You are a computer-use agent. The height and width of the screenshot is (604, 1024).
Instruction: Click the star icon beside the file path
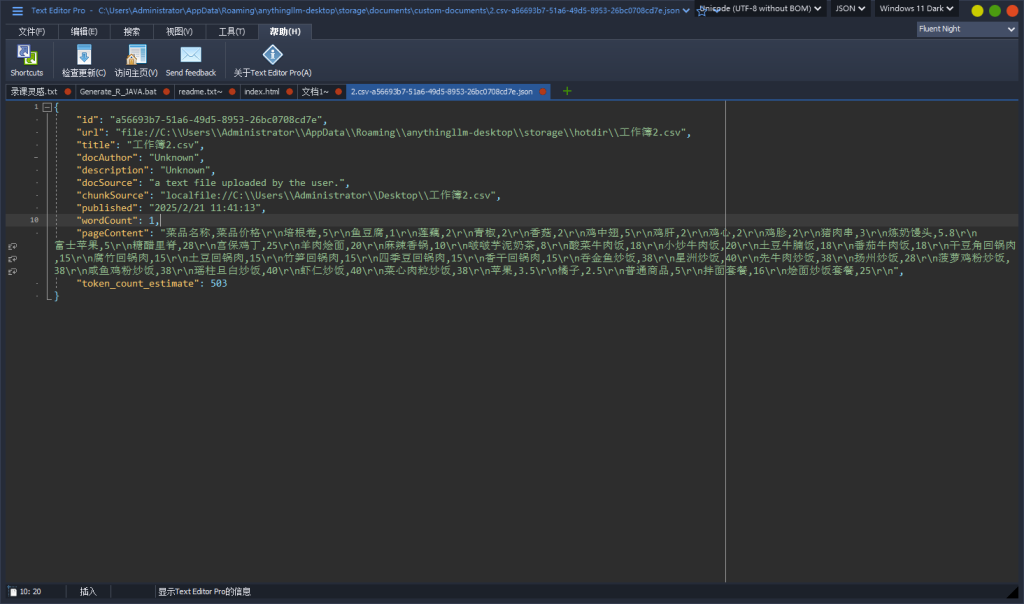pyautogui.click(x=701, y=12)
